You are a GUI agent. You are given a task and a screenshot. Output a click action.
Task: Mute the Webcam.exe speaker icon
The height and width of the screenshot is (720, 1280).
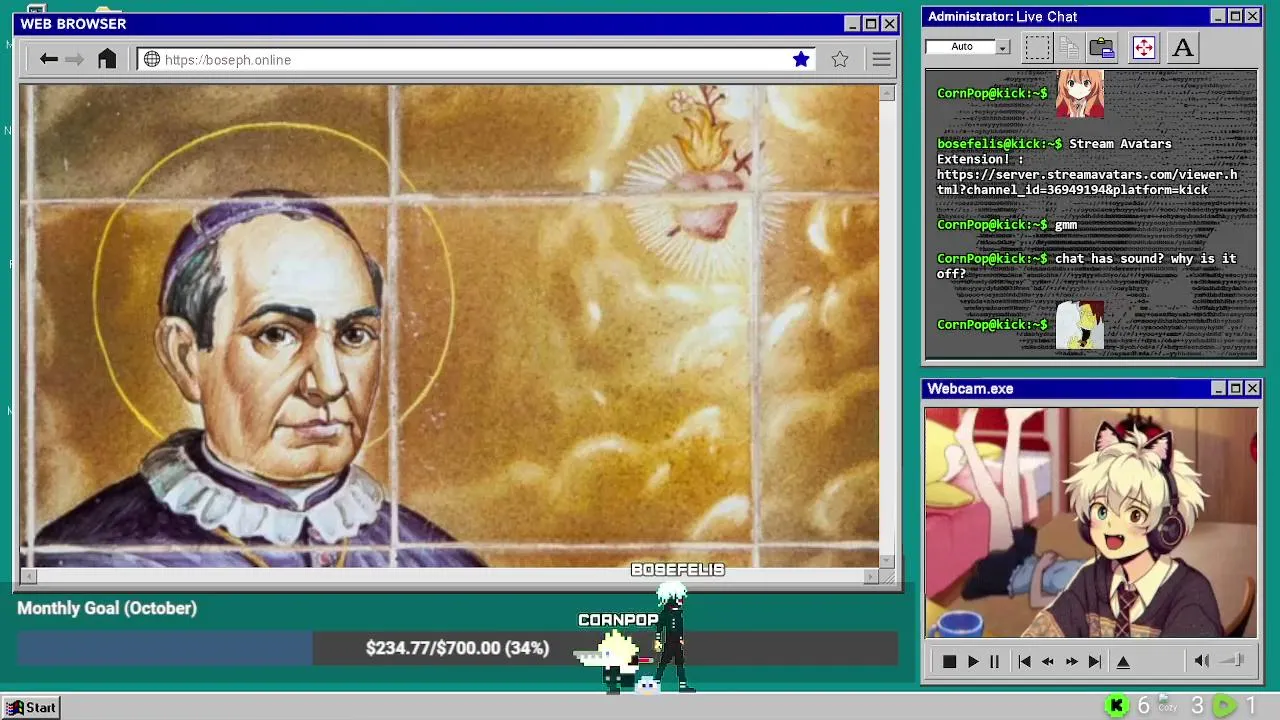point(1202,660)
